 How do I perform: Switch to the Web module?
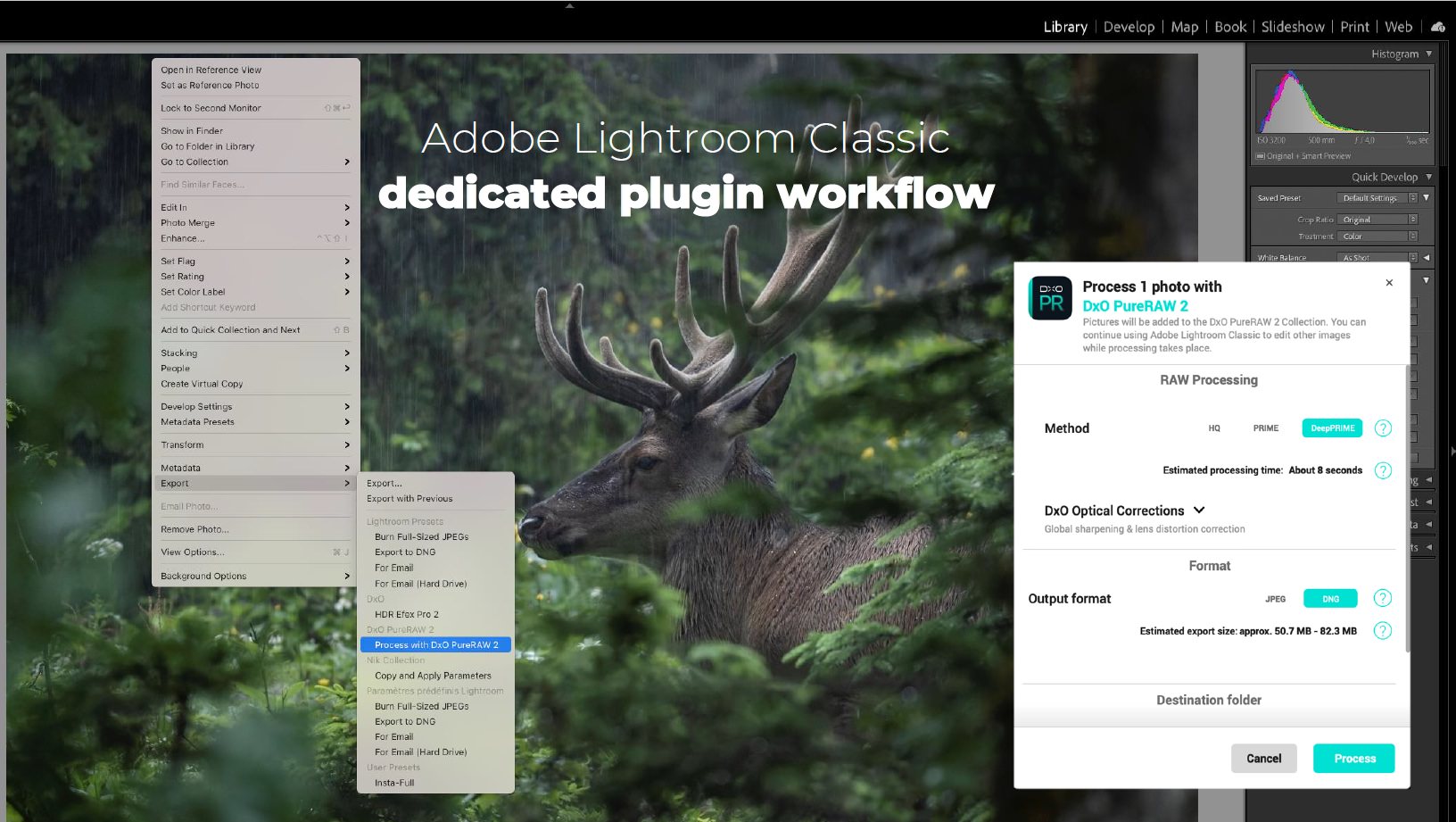[1398, 27]
